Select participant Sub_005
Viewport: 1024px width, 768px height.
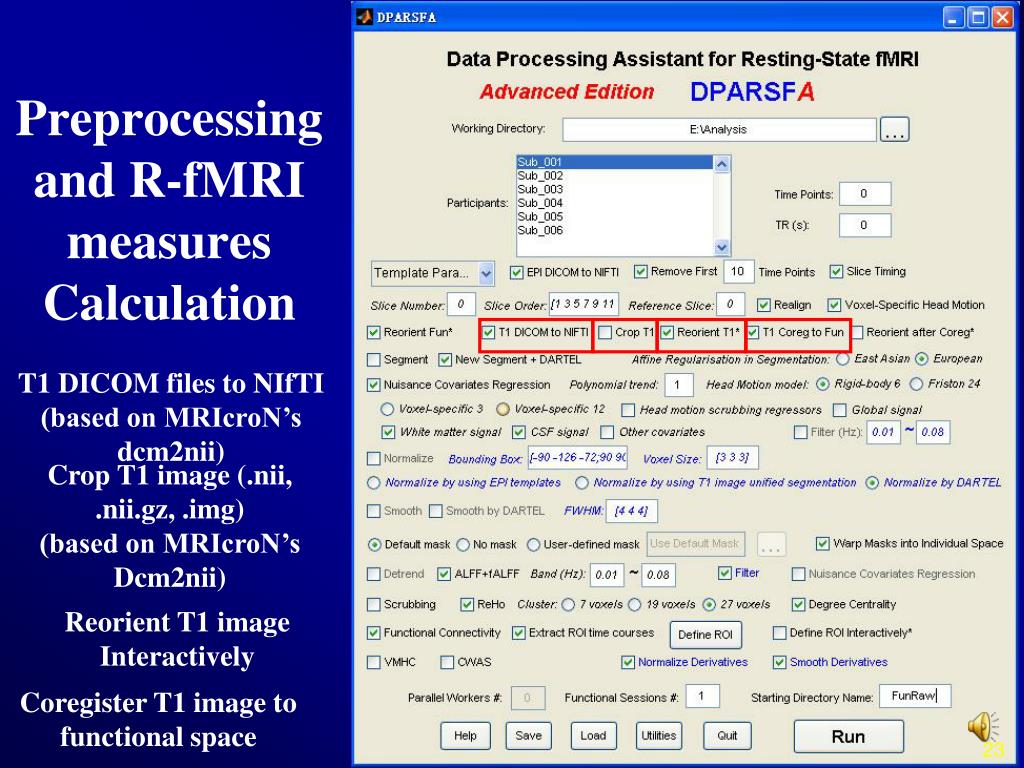tap(540, 217)
